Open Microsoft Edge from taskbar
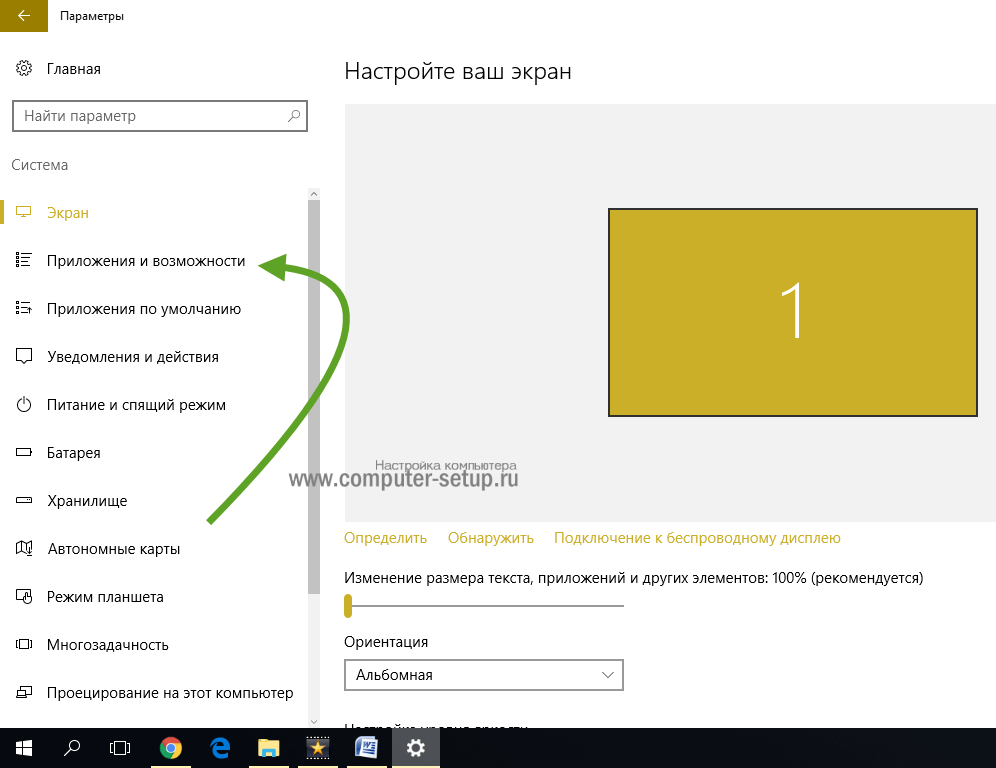Screen dimensions: 996x768 pyautogui.click(x=220, y=748)
